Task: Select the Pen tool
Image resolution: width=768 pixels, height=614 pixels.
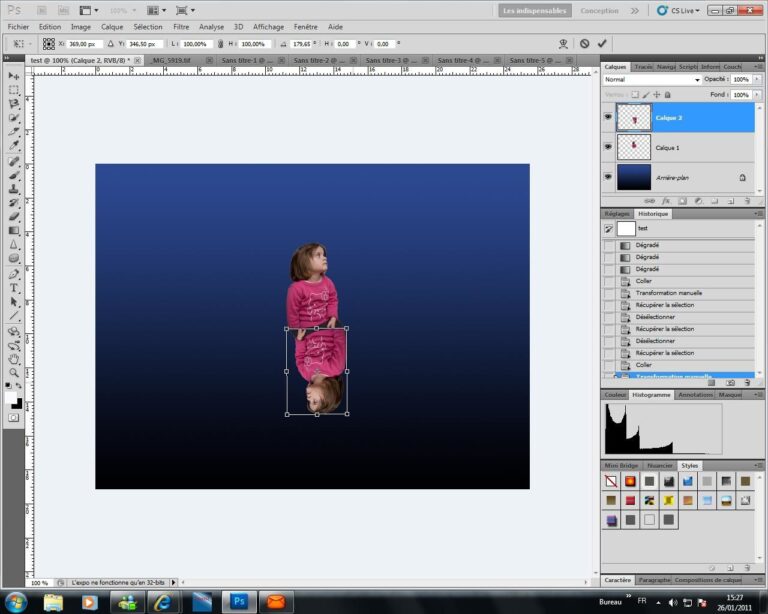Action: [14, 274]
